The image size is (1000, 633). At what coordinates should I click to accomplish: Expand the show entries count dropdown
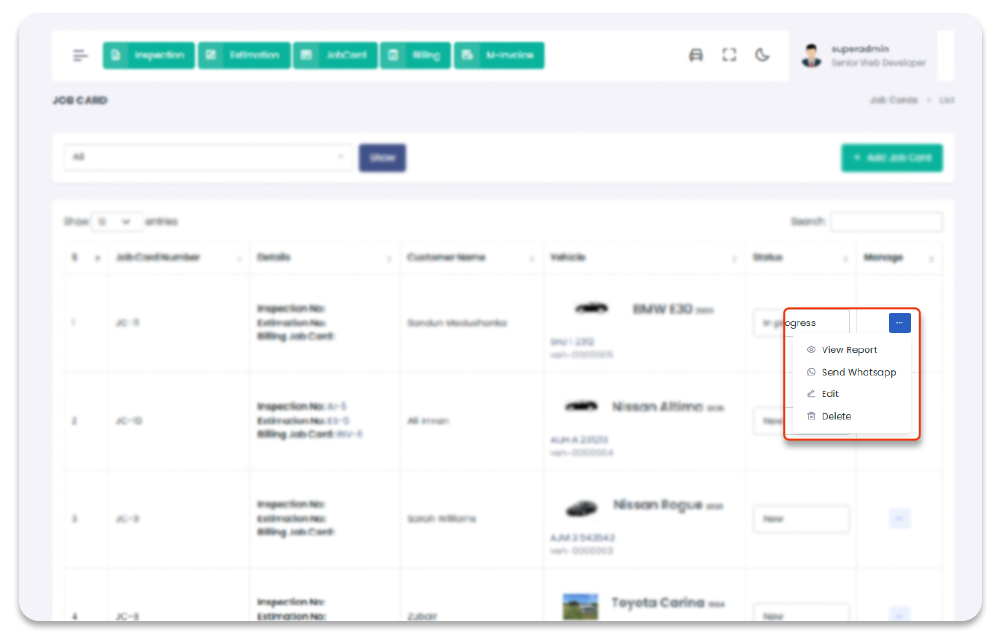[x=117, y=222]
